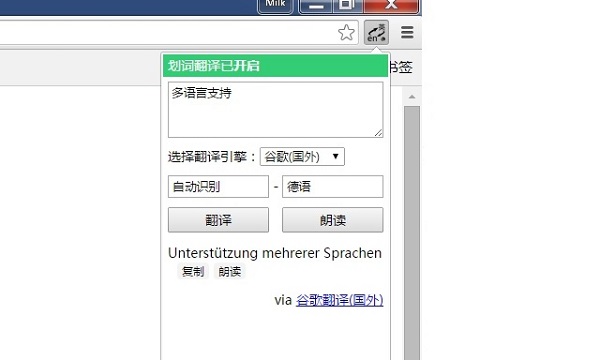Select the 德语 target language field
Image resolution: width=600 pixels, height=360 pixels.
tap(333, 187)
